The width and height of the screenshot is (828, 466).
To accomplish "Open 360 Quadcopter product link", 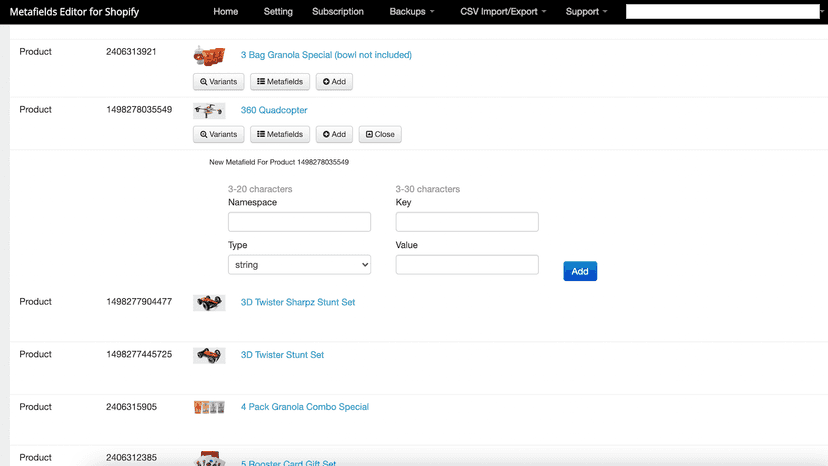I will (x=274, y=110).
